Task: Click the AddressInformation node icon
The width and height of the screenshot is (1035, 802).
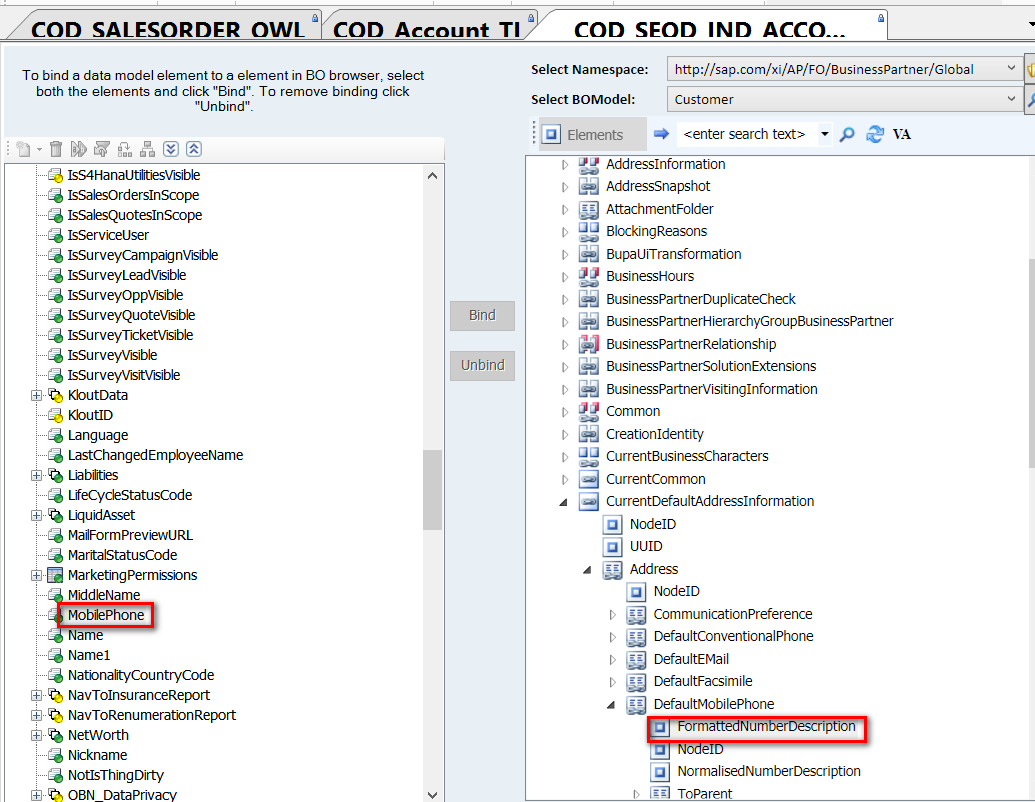Action: [589, 164]
